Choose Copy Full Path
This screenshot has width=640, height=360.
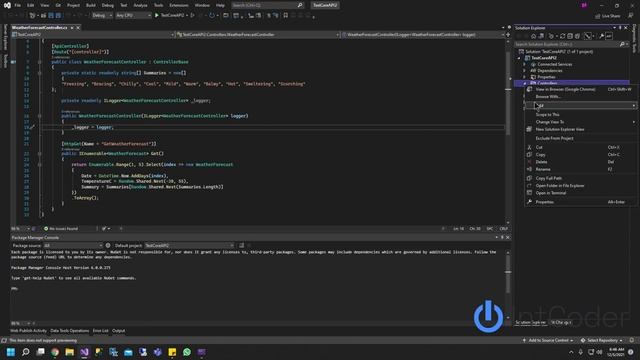(x=581, y=178)
